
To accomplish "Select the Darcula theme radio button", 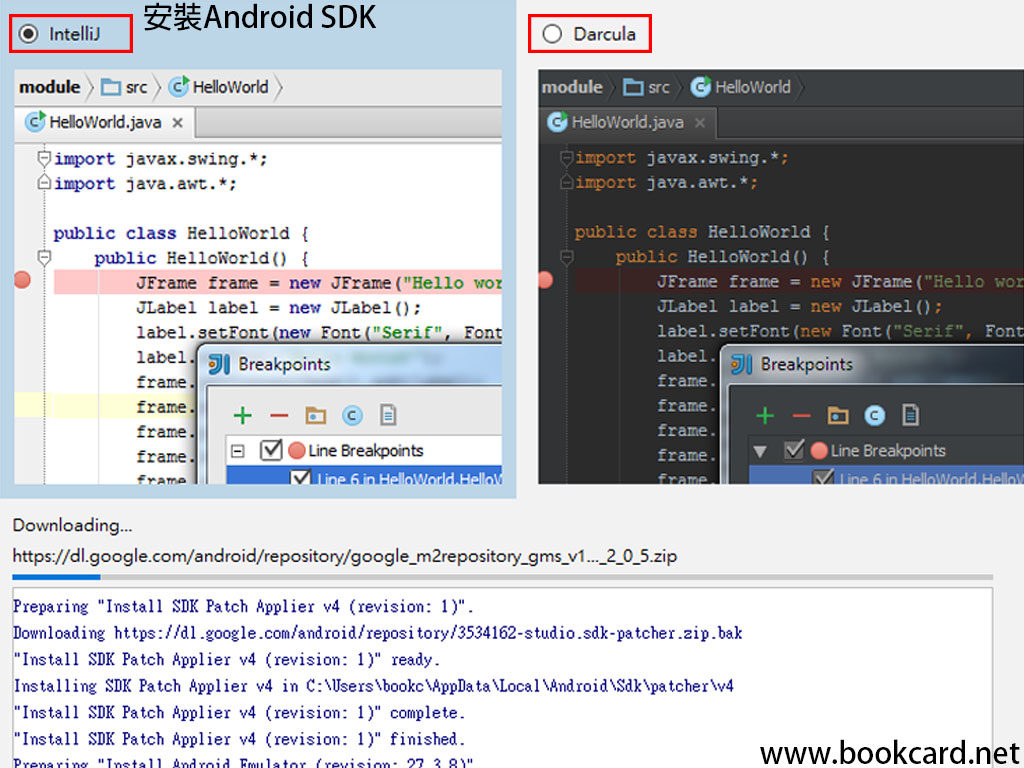I will pos(552,33).
